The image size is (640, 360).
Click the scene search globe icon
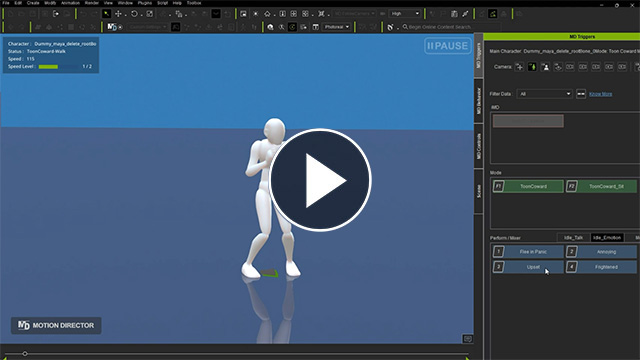(270, 27)
